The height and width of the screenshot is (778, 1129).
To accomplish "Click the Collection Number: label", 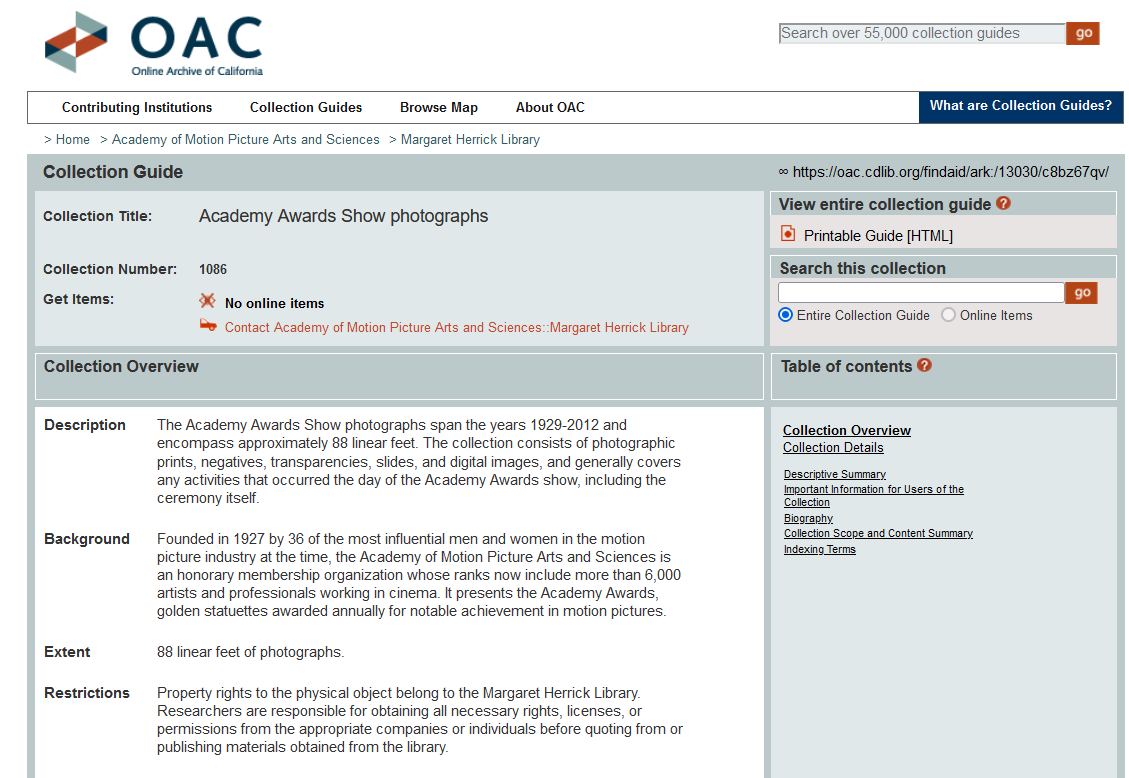I will (109, 269).
